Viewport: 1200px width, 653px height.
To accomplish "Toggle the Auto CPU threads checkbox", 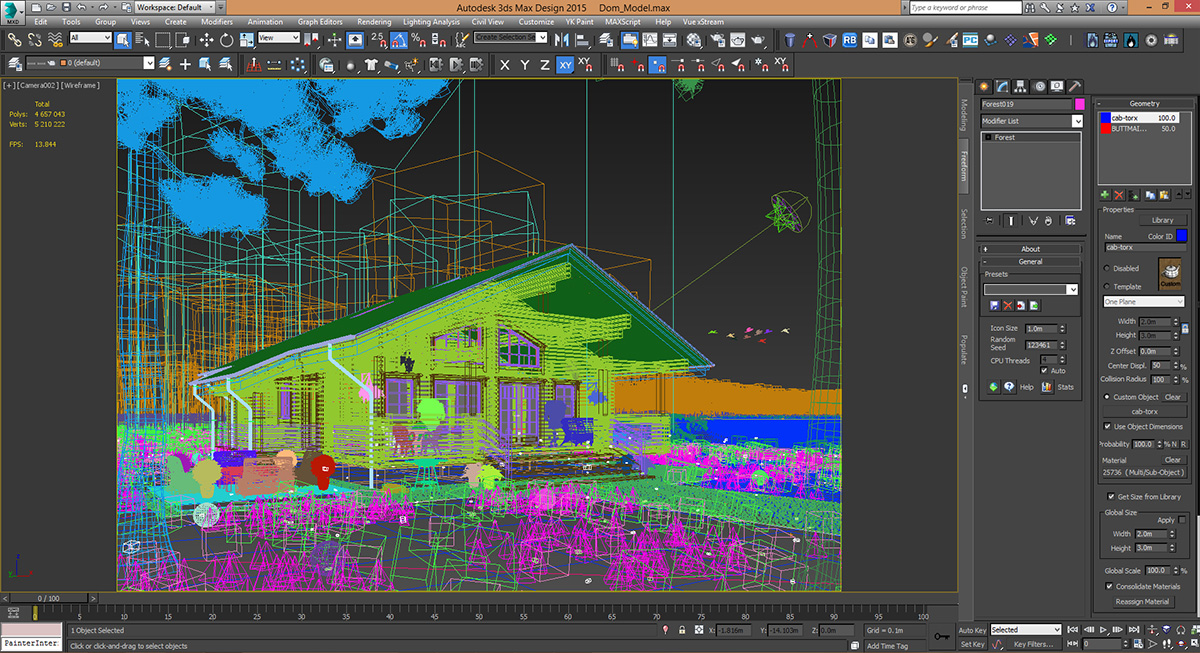I will 1045,371.
